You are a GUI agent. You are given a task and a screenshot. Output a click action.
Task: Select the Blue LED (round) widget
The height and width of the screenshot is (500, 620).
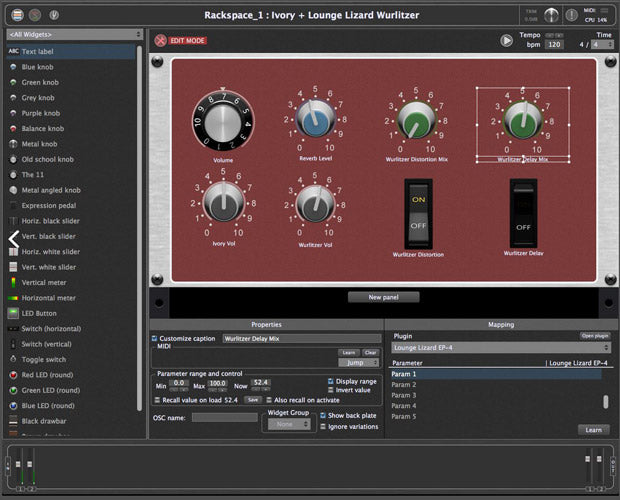tap(71, 406)
